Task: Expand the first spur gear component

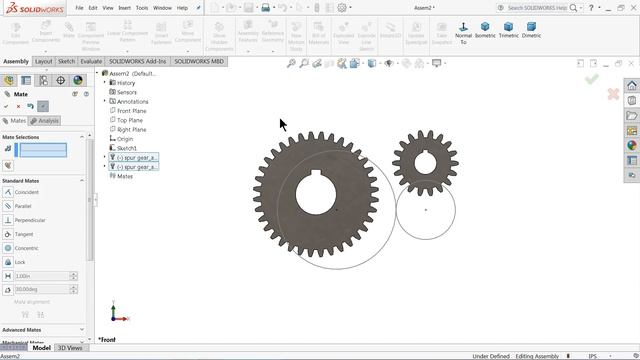Action: point(104,157)
